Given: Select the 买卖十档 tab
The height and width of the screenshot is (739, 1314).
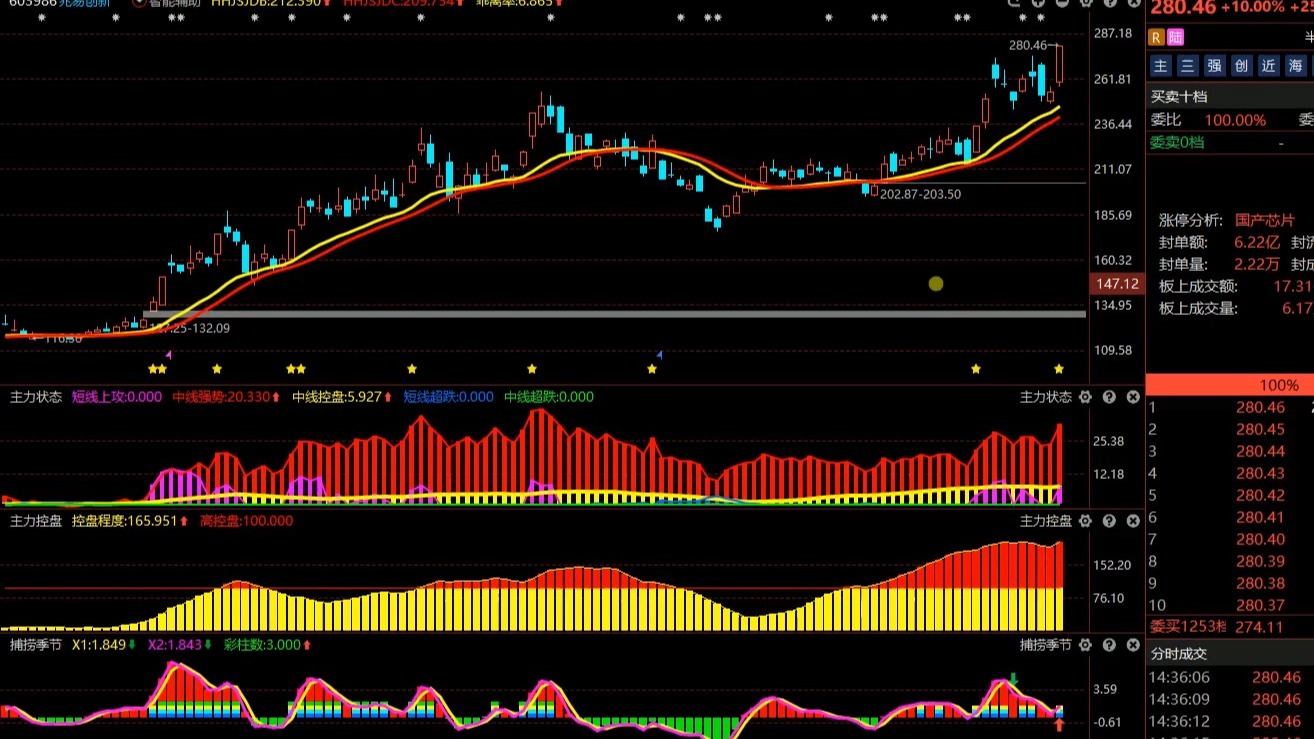Looking at the screenshot, I should [x=1179, y=97].
